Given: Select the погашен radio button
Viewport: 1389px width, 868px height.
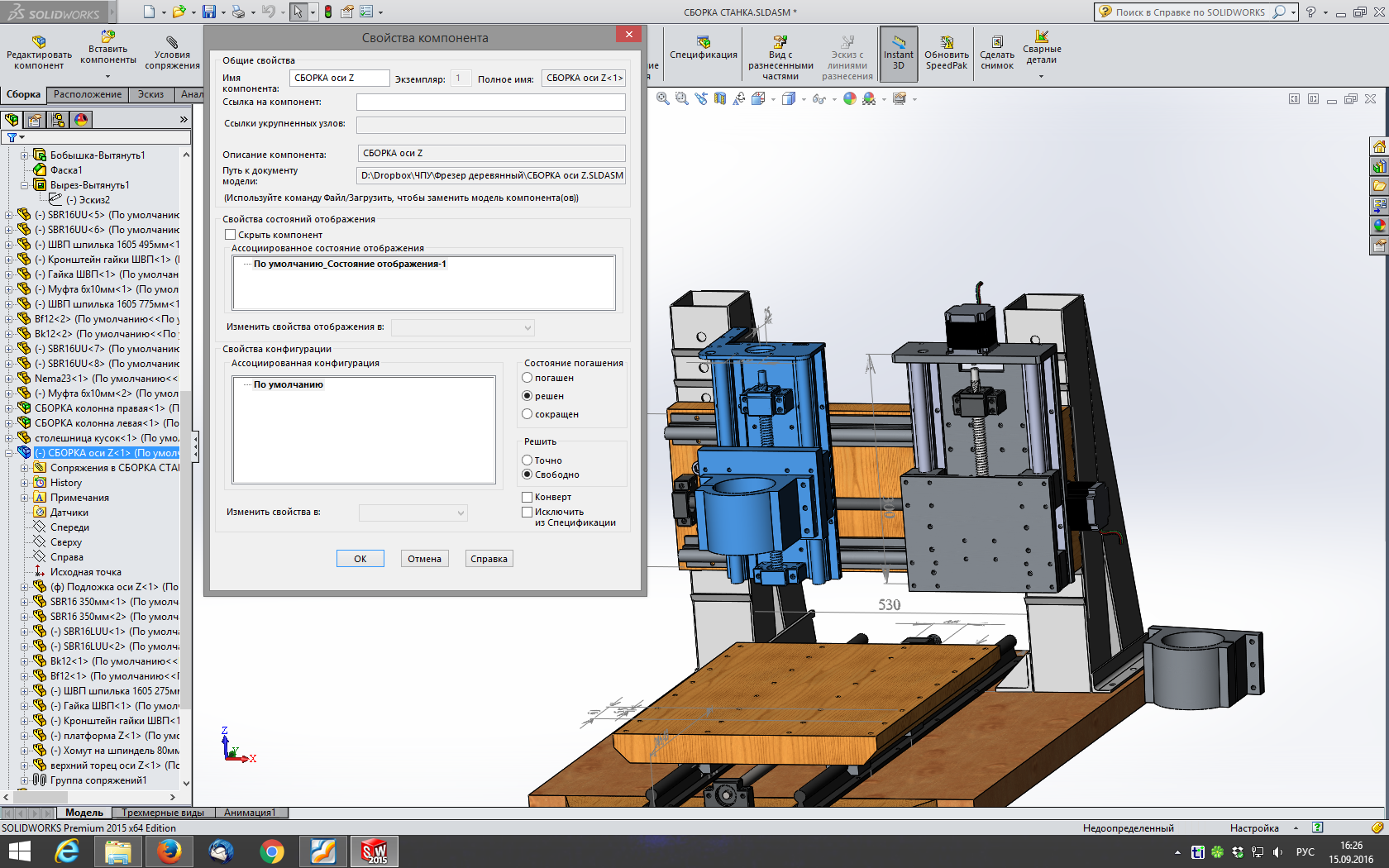Looking at the screenshot, I should [x=527, y=378].
